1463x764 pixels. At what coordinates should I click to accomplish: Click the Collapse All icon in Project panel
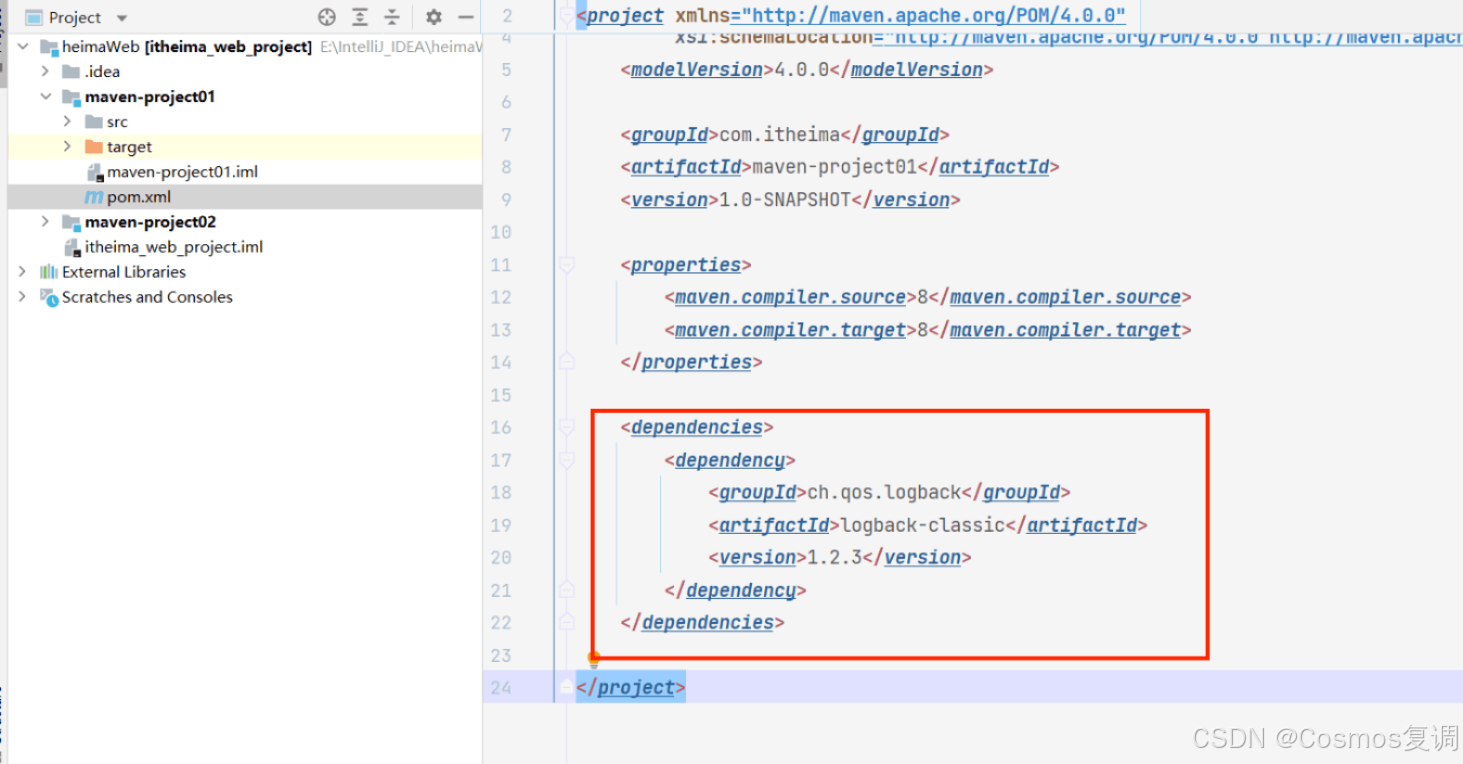(392, 17)
